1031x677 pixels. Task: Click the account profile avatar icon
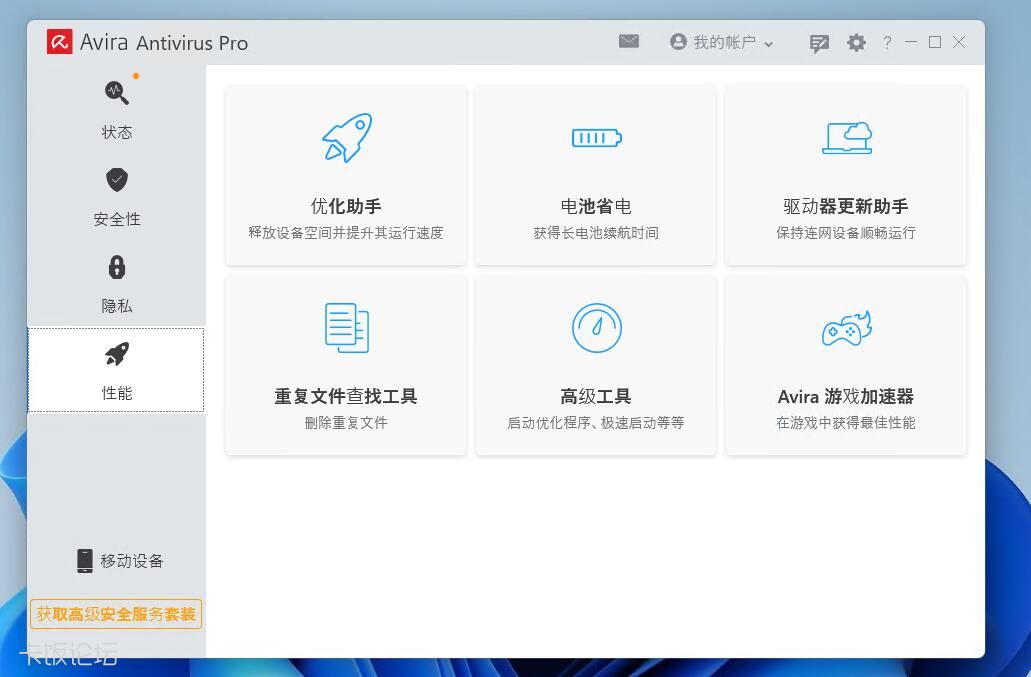tap(678, 42)
